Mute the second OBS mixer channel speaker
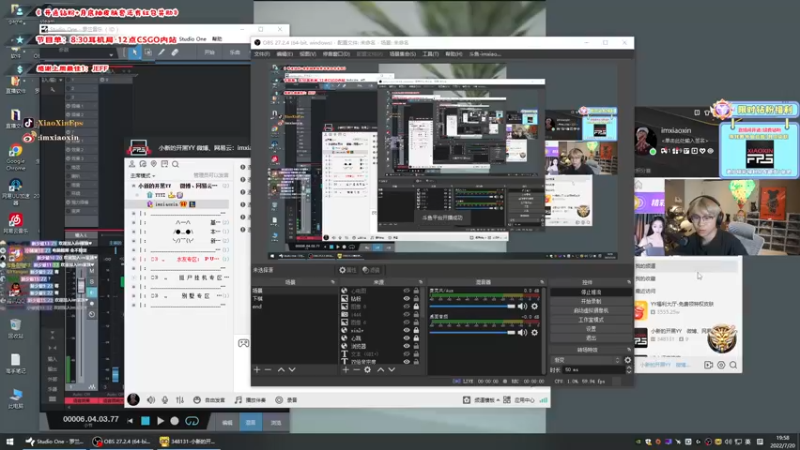This screenshot has width=800, height=450. [522, 332]
